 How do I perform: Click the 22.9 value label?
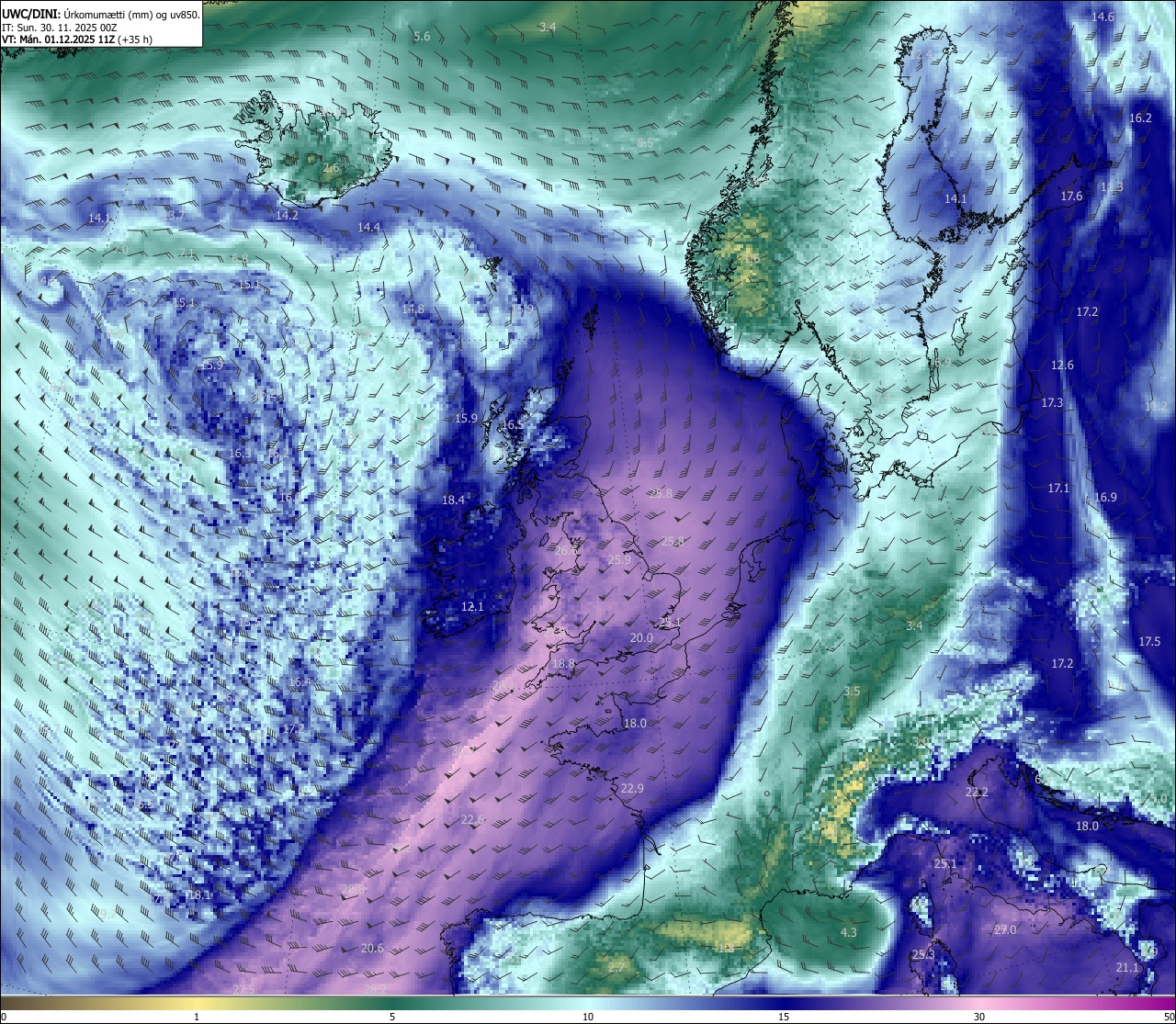tap(632, 789)
